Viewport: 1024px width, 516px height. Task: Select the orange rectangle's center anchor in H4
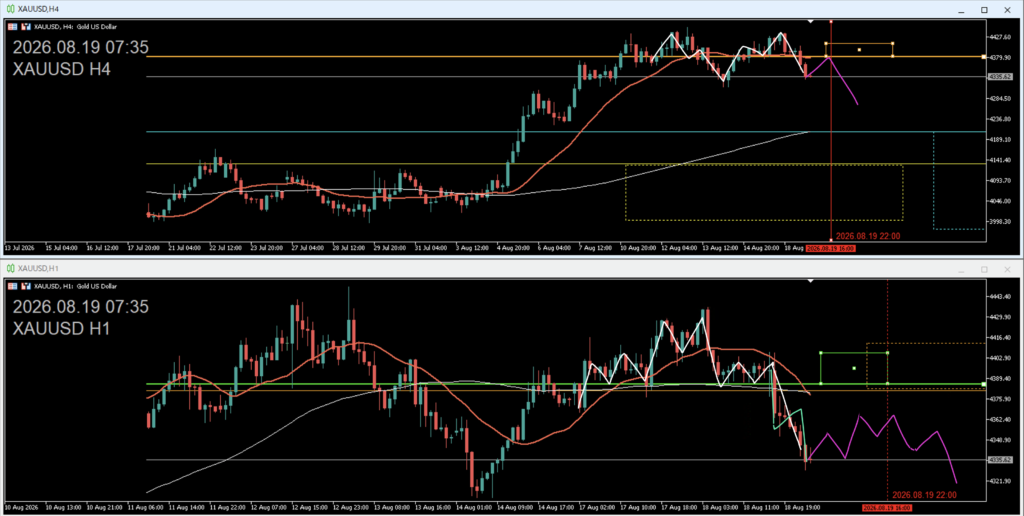click(x=859, y=50)
